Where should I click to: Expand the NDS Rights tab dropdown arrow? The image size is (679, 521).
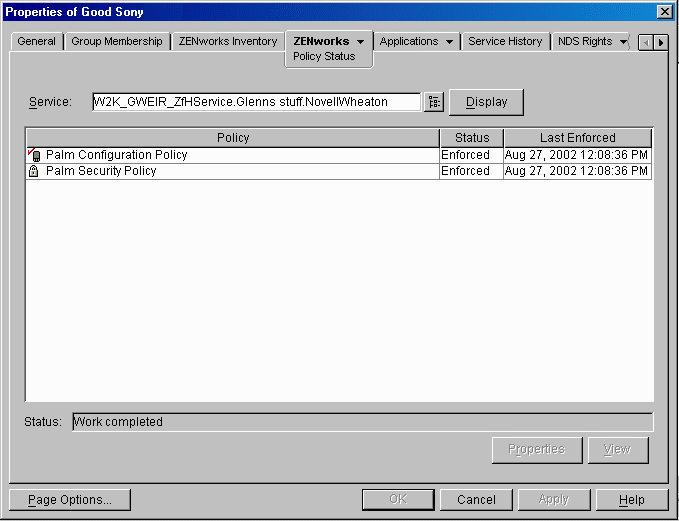pyautogui.click(x=624, y=42)
